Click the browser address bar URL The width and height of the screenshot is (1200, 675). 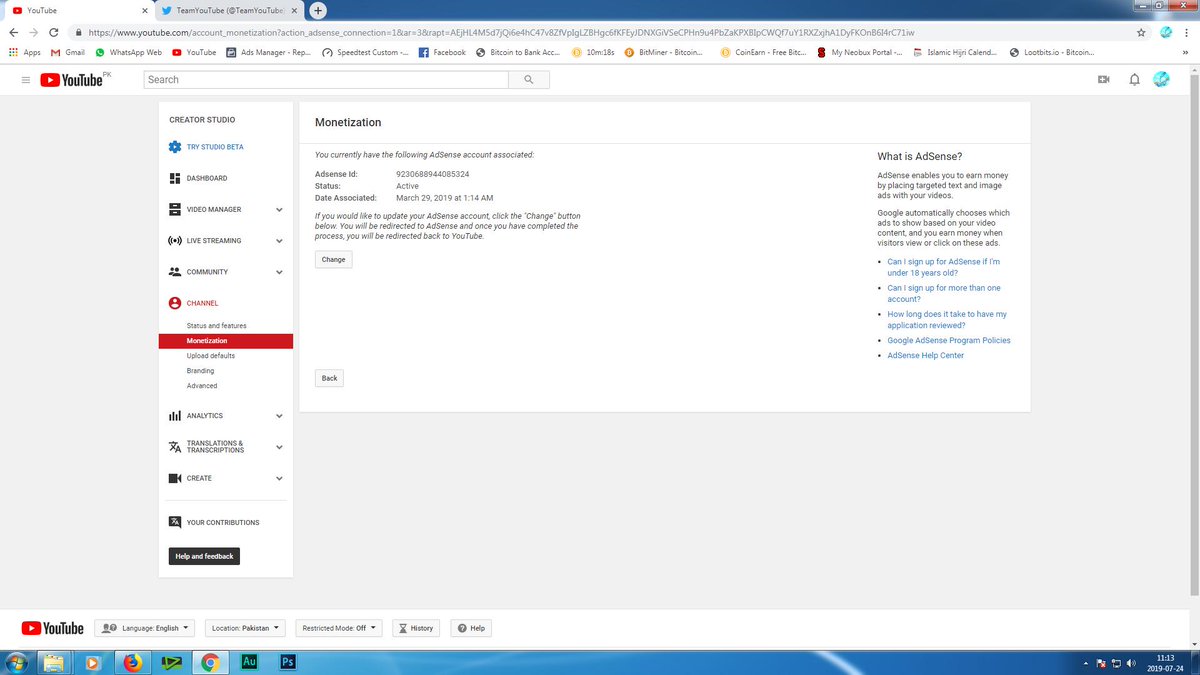(500, 32)
